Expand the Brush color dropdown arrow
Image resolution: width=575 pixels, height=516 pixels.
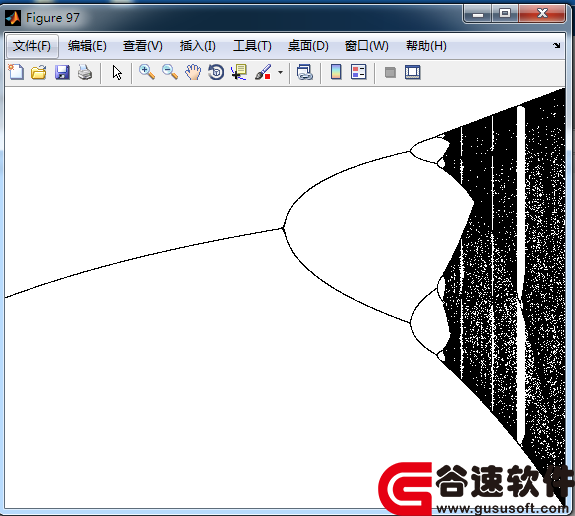click(280, 73)
